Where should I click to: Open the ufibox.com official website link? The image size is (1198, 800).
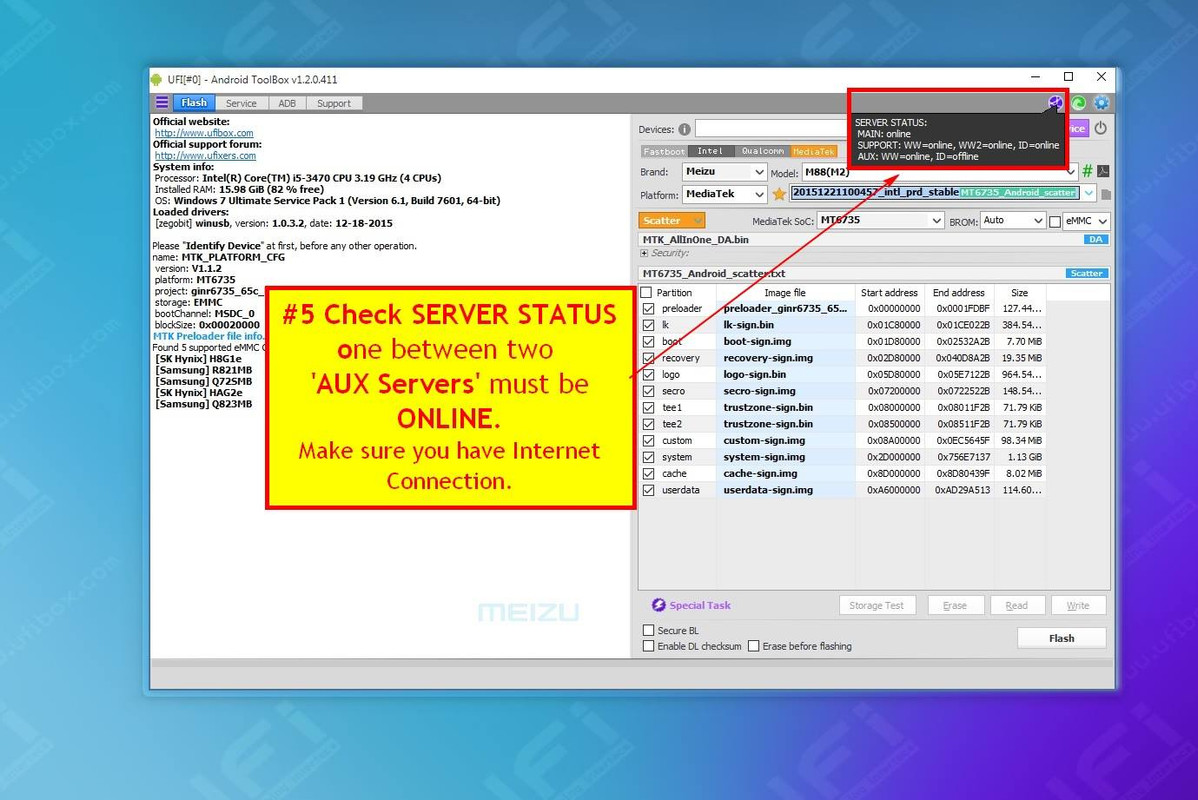(x=204, y=133)
